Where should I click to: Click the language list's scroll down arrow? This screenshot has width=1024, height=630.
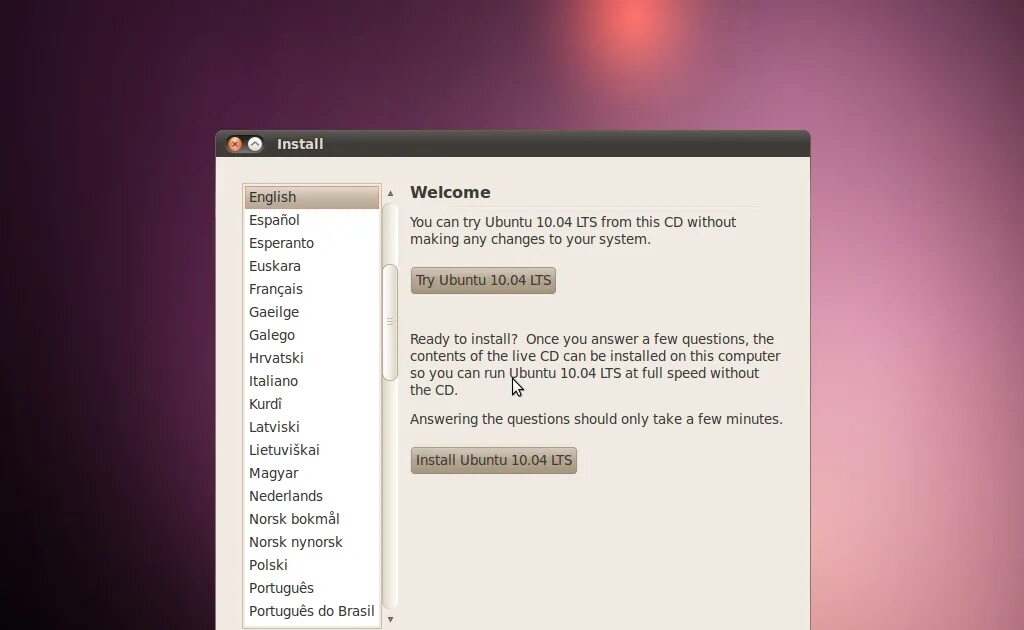click(391, 620)
